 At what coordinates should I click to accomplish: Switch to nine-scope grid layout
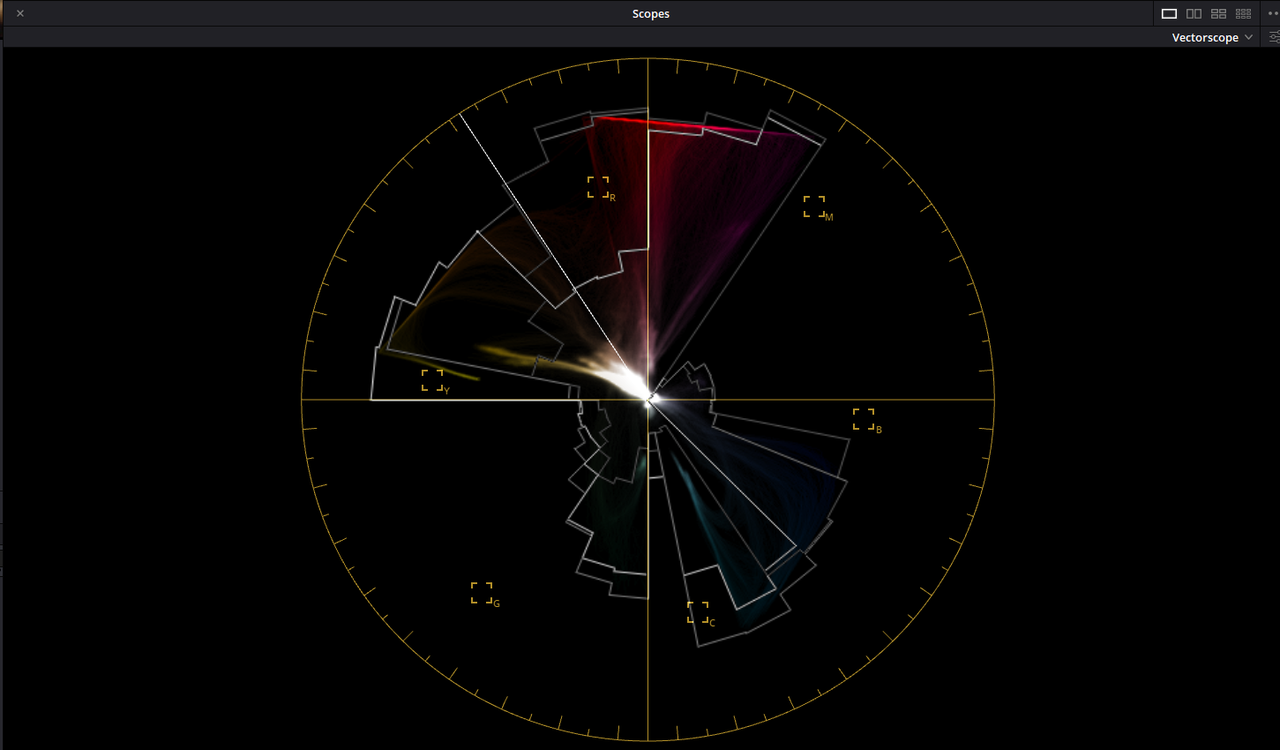1244,14
